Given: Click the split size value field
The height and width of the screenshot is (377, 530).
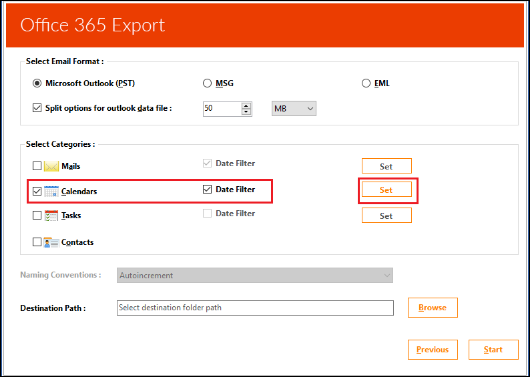Looking at the screenshot, I should pos(222,109).
